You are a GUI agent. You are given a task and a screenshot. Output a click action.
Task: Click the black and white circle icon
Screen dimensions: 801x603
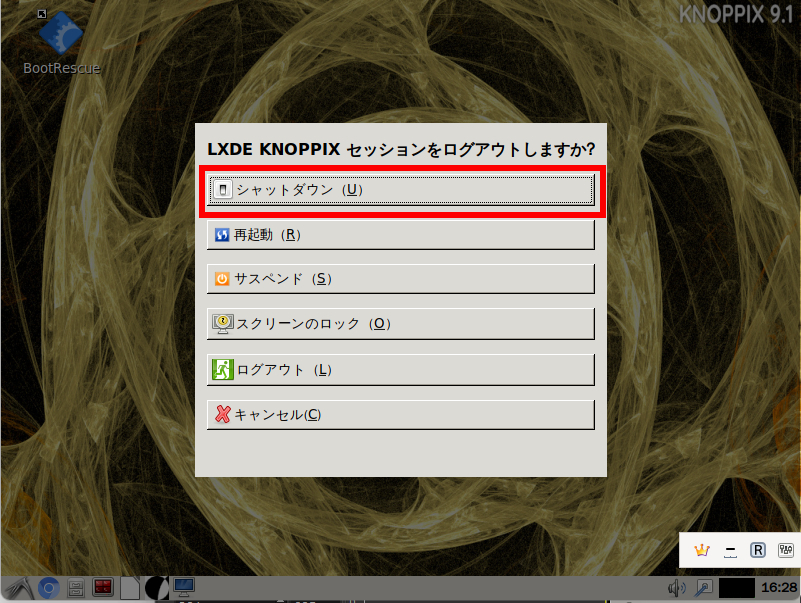(157, 588)
